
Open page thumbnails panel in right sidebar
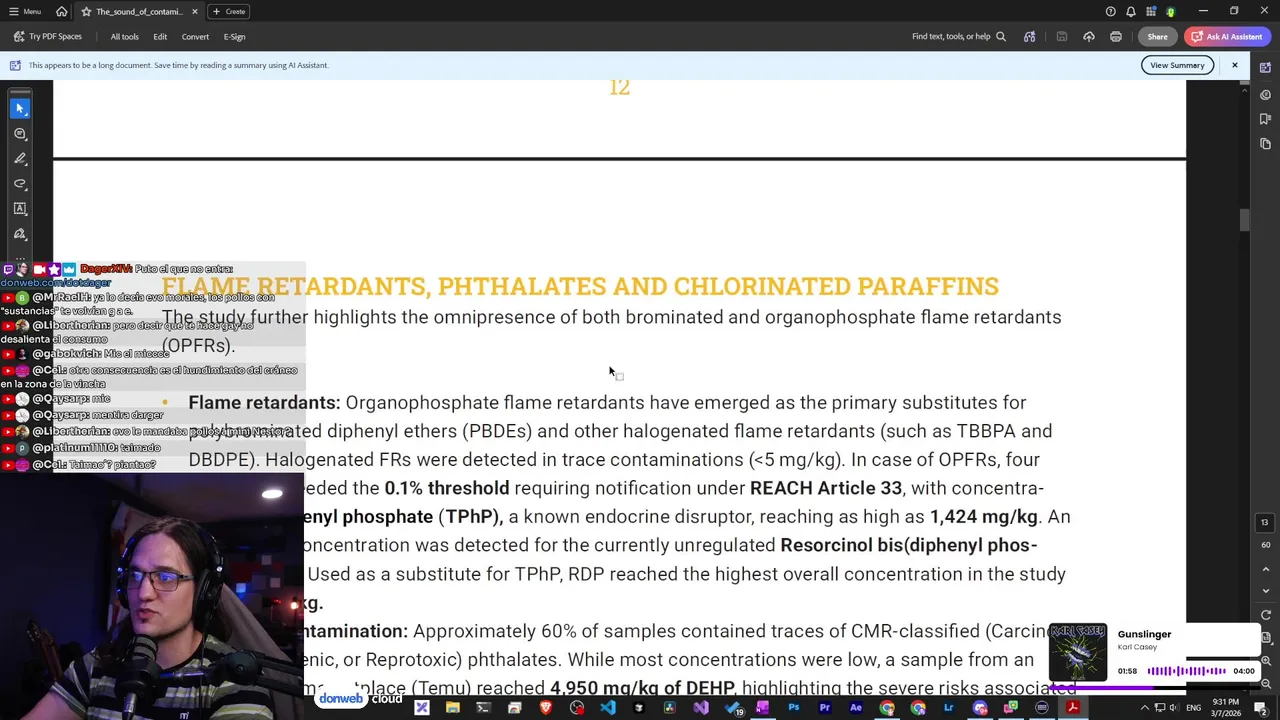coord(1265,144)
